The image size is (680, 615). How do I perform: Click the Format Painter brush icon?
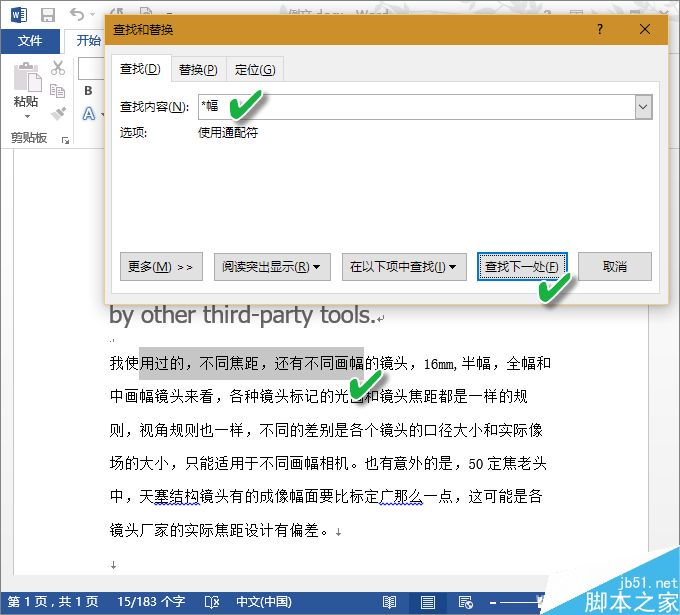pyautogui.click(x=58, y=113)
